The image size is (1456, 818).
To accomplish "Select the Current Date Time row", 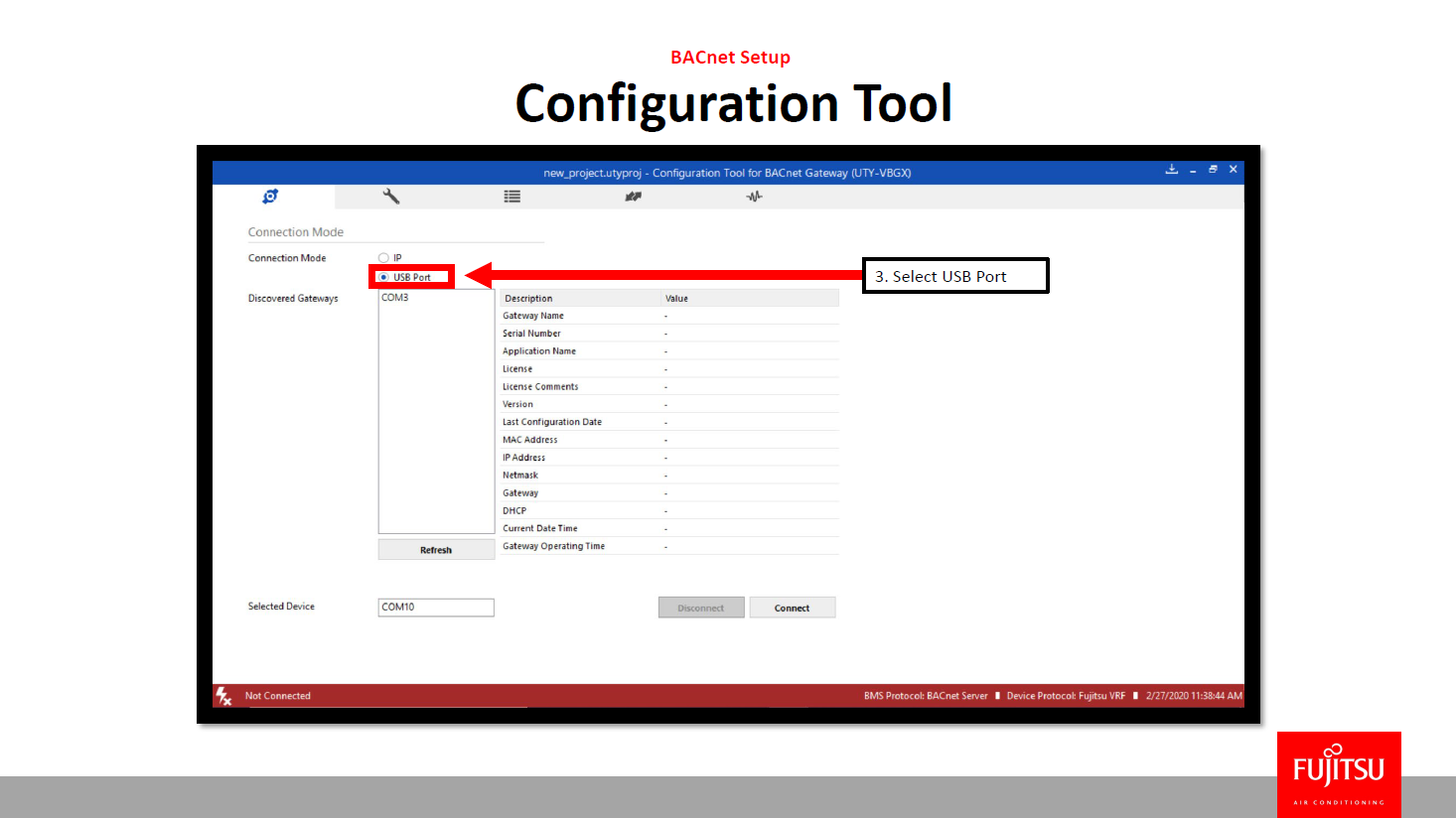I will coord(669,528).
